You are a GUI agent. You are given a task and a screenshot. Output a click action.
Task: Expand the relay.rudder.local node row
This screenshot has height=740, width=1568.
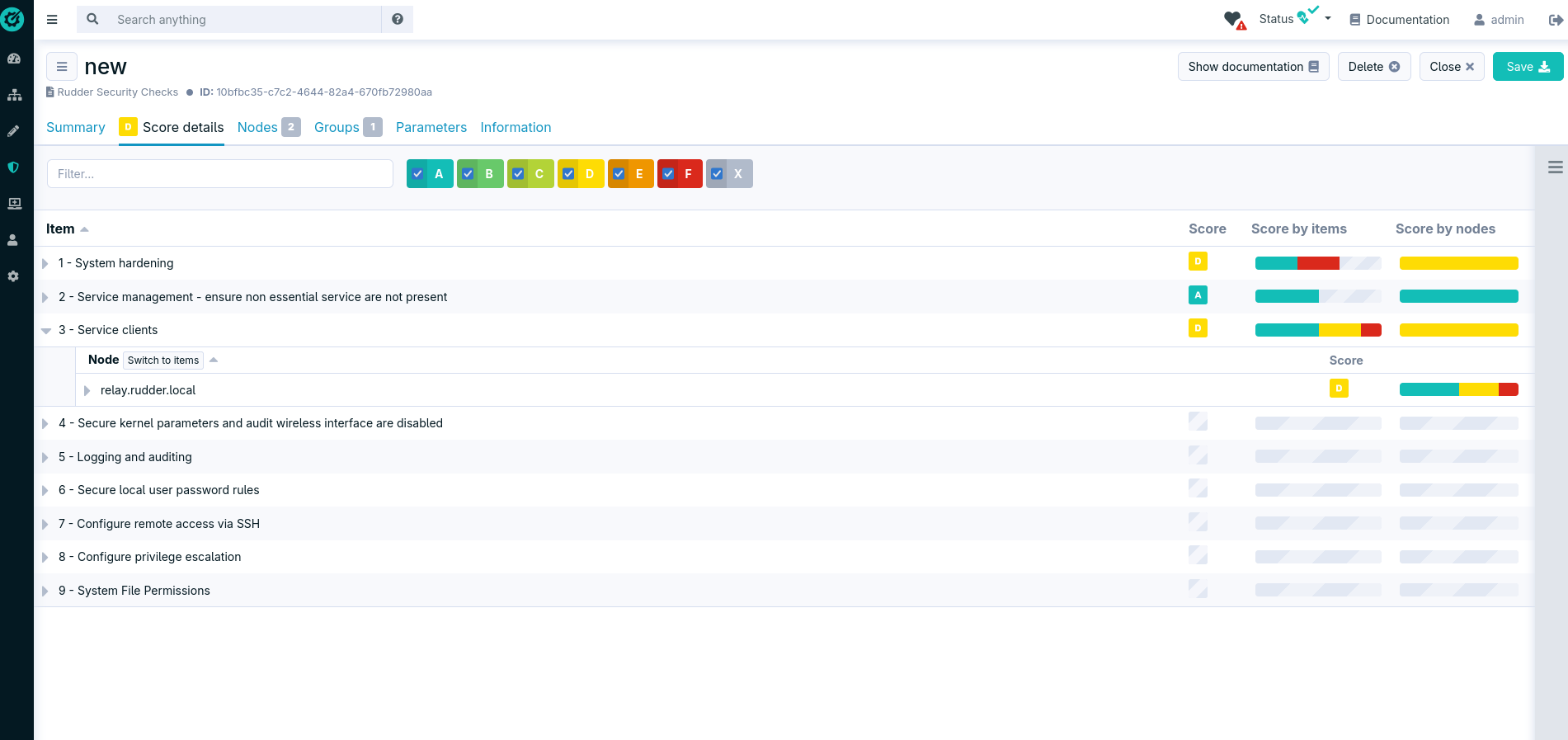point(87,390)
